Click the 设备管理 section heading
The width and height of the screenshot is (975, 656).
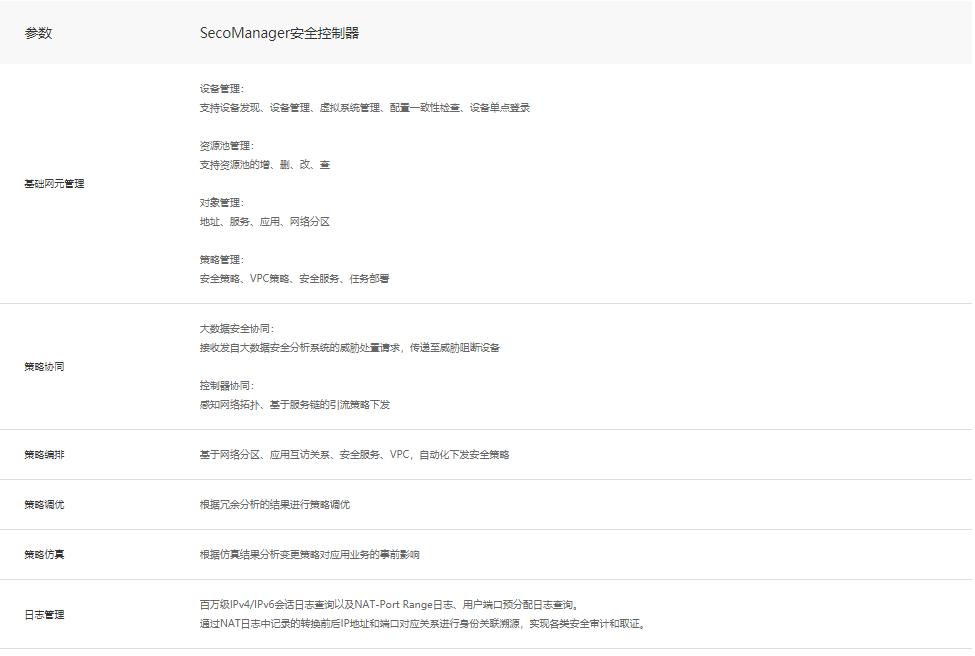(222, 88)
